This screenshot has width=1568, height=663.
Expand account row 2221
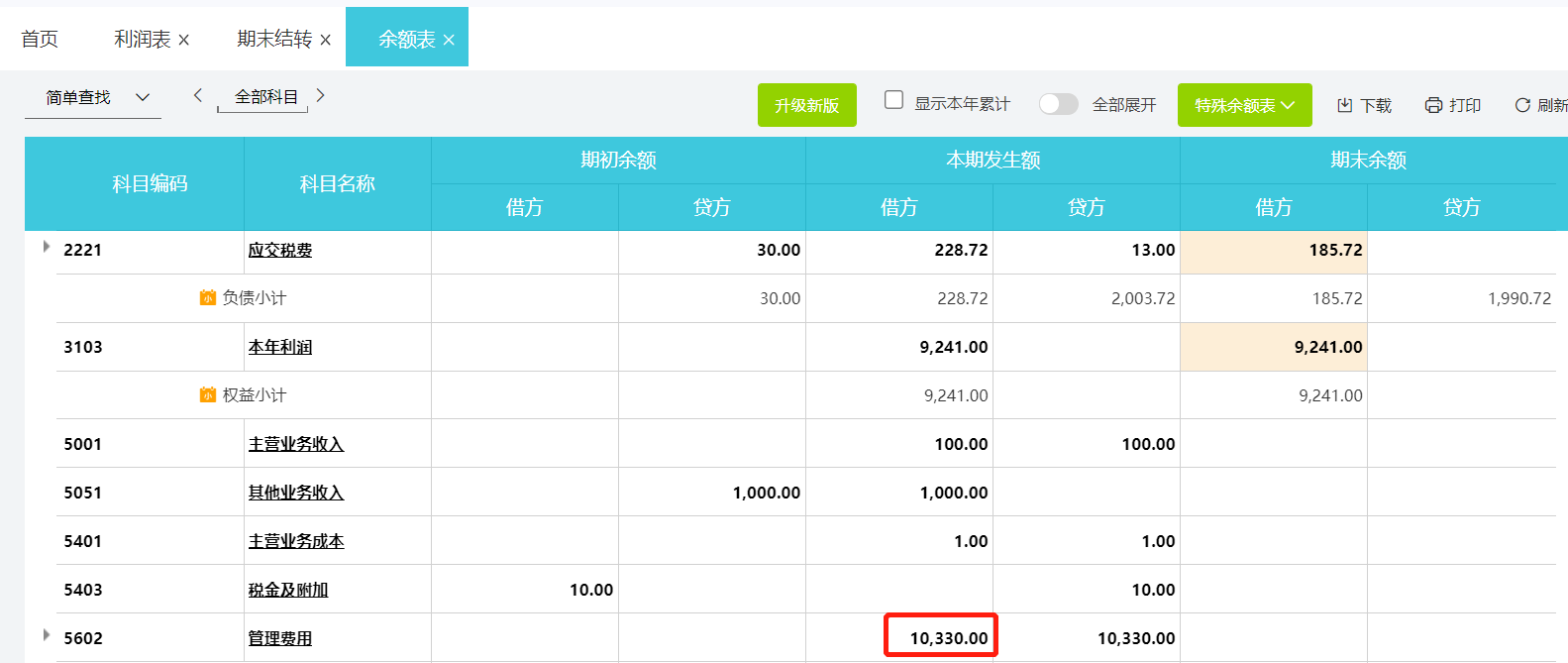pos(47,247)
